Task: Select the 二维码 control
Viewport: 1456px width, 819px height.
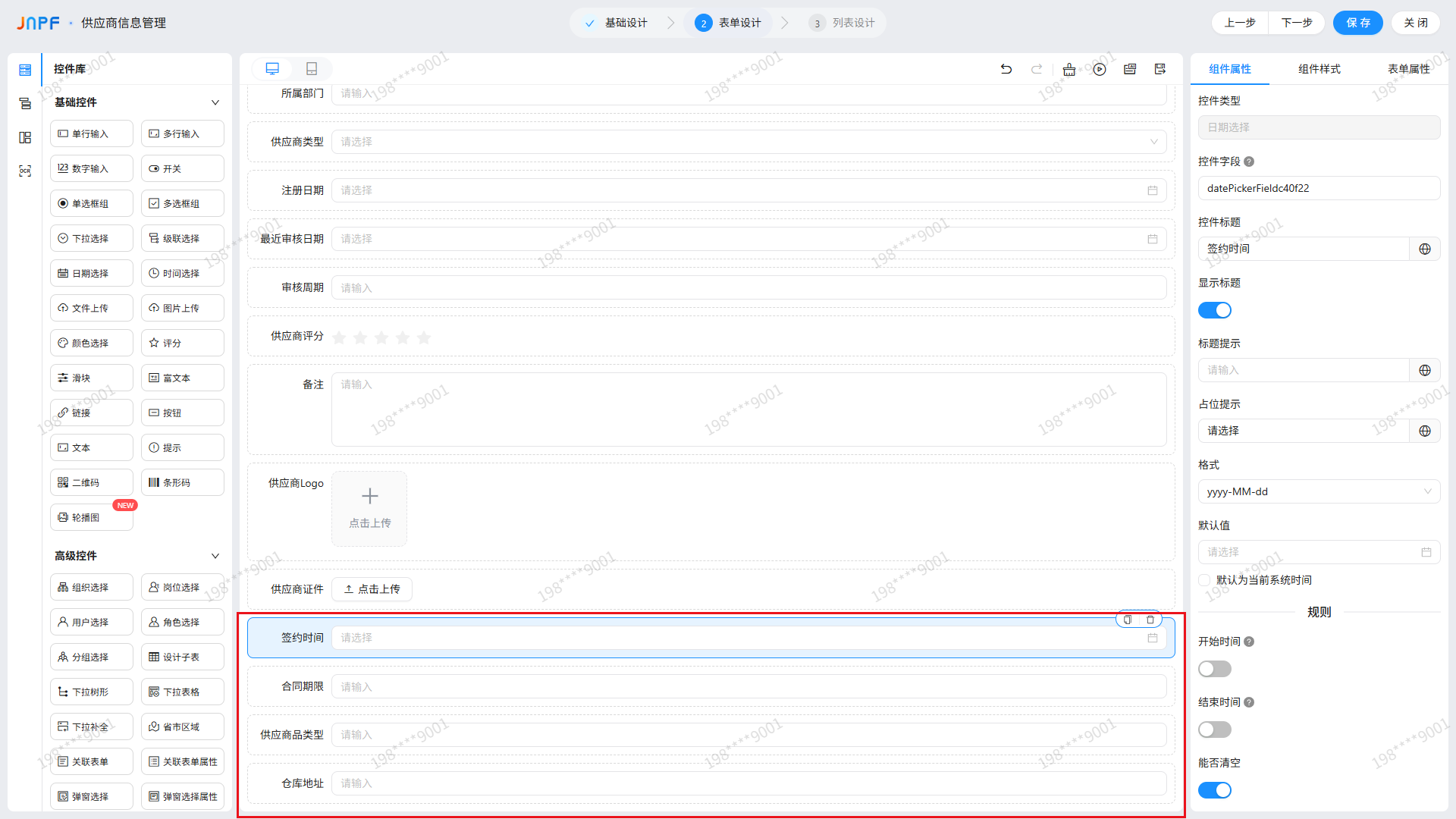Action: tap(92, 482)
